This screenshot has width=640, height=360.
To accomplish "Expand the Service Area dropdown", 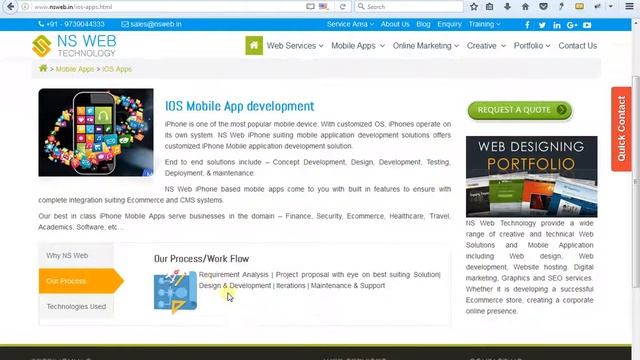I will (x=350, y=24).
